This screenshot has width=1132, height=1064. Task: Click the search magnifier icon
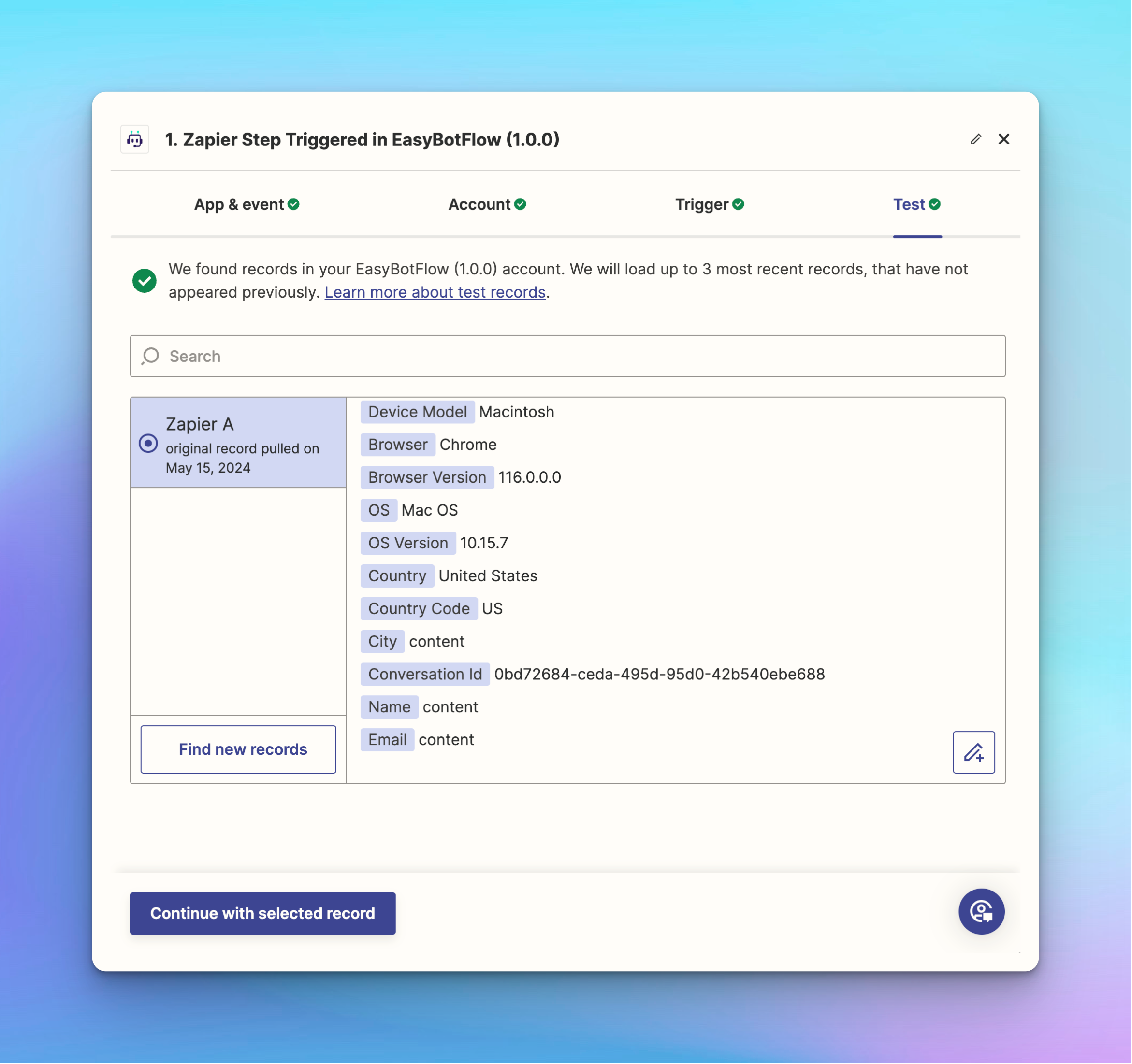pos(150,357)
